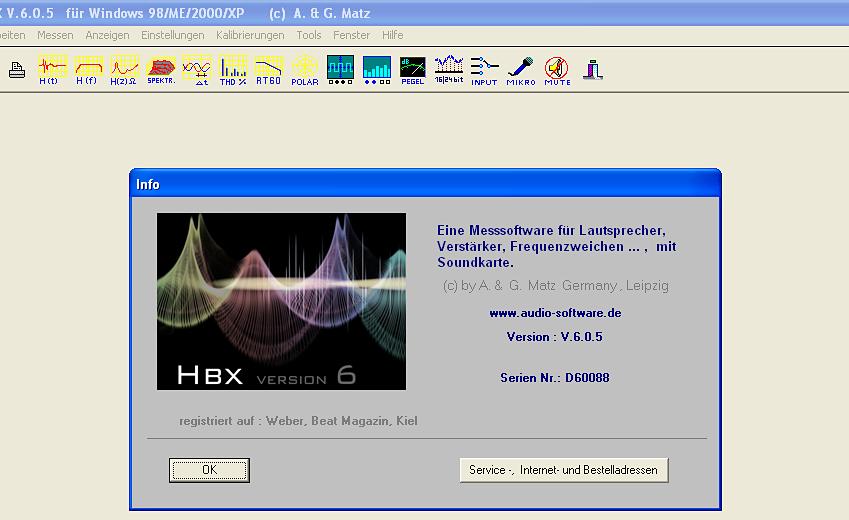This screenshot has height=520, width=849.
Task: Open the H(f) frequency response tool
Action: [x=88, y=70]
